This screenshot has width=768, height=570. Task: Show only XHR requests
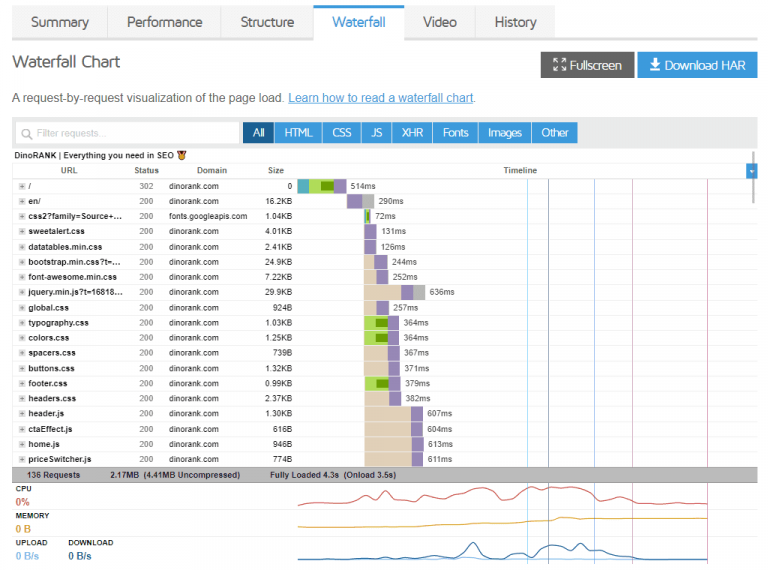412,133
